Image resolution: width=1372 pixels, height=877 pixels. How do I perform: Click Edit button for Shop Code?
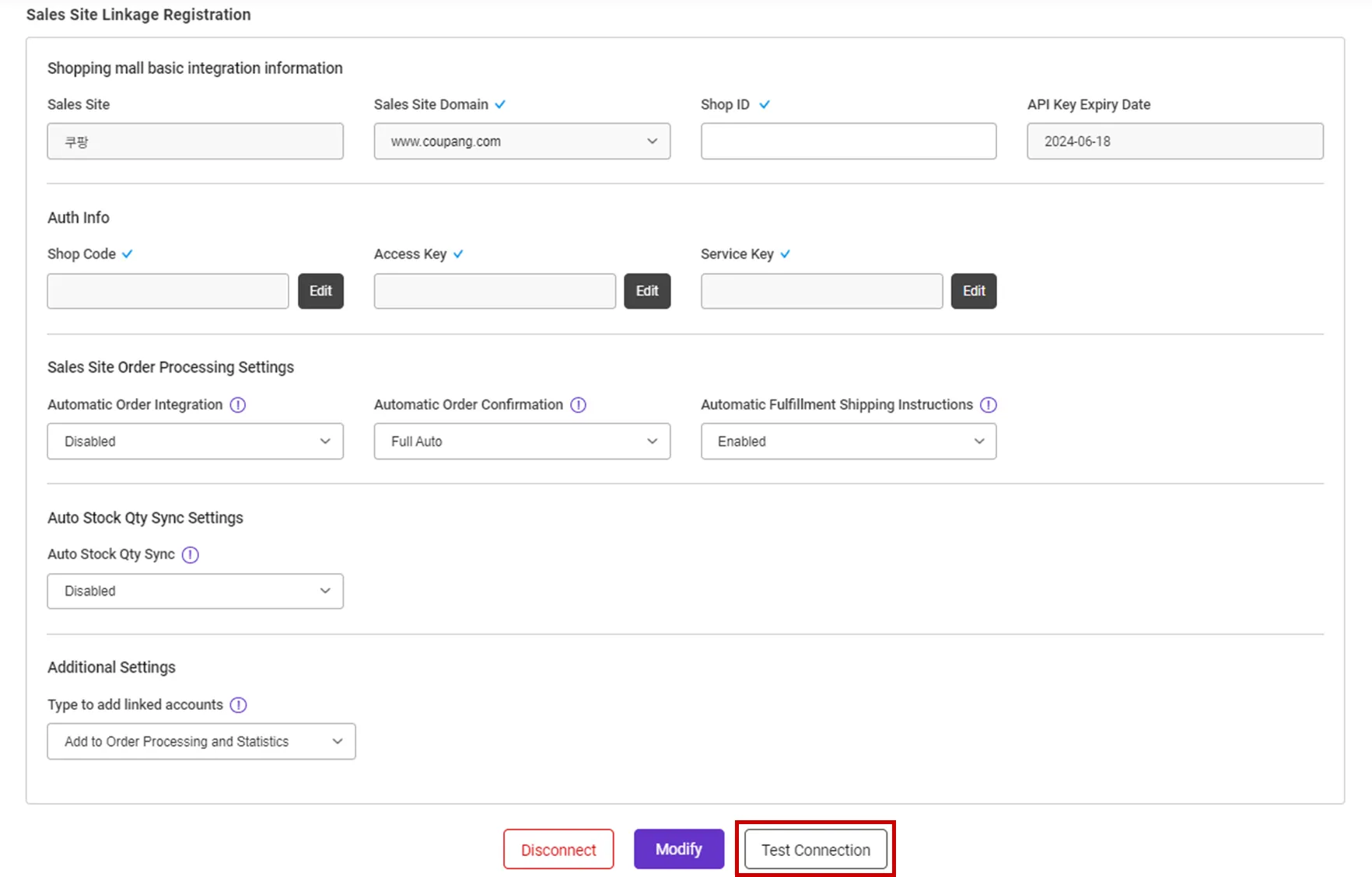[x=320, y=292]
